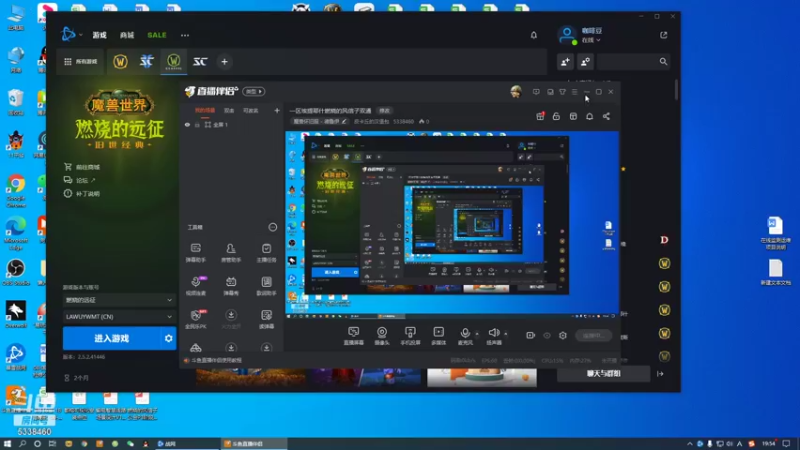Click the add friend icon
800x450 pixels.
pos(565,62)
